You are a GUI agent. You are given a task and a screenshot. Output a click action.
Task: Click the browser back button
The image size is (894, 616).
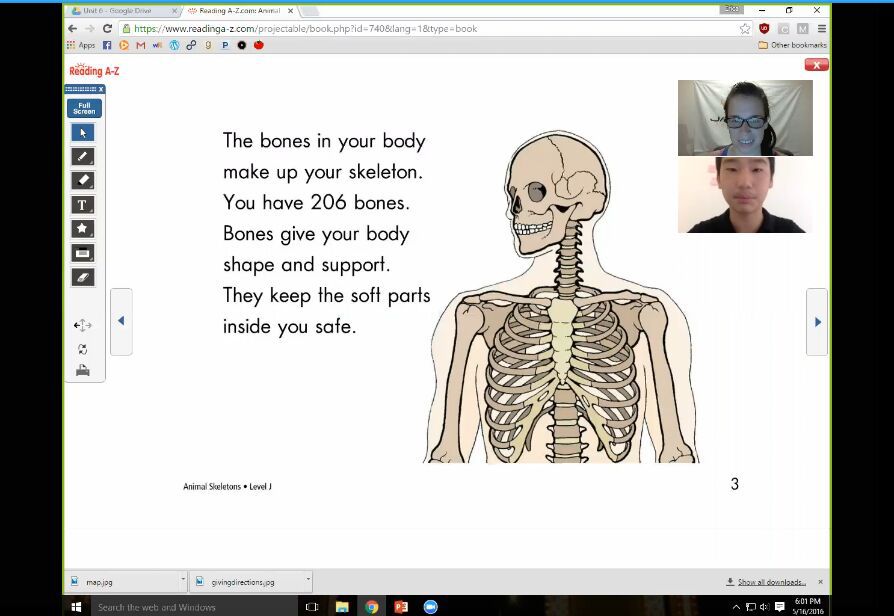pos(72,29)
